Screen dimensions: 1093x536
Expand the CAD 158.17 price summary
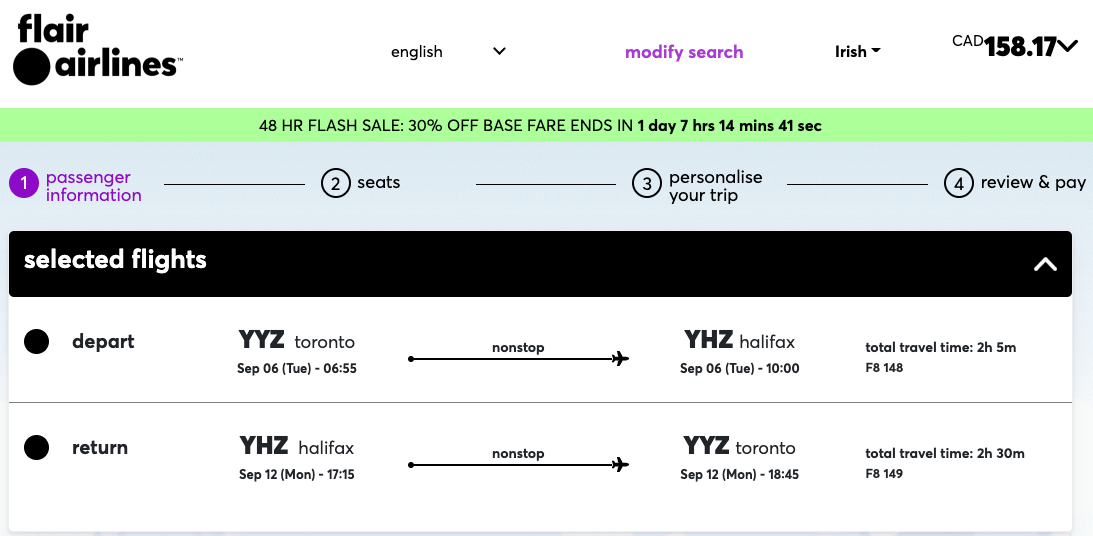(1015, 47)
